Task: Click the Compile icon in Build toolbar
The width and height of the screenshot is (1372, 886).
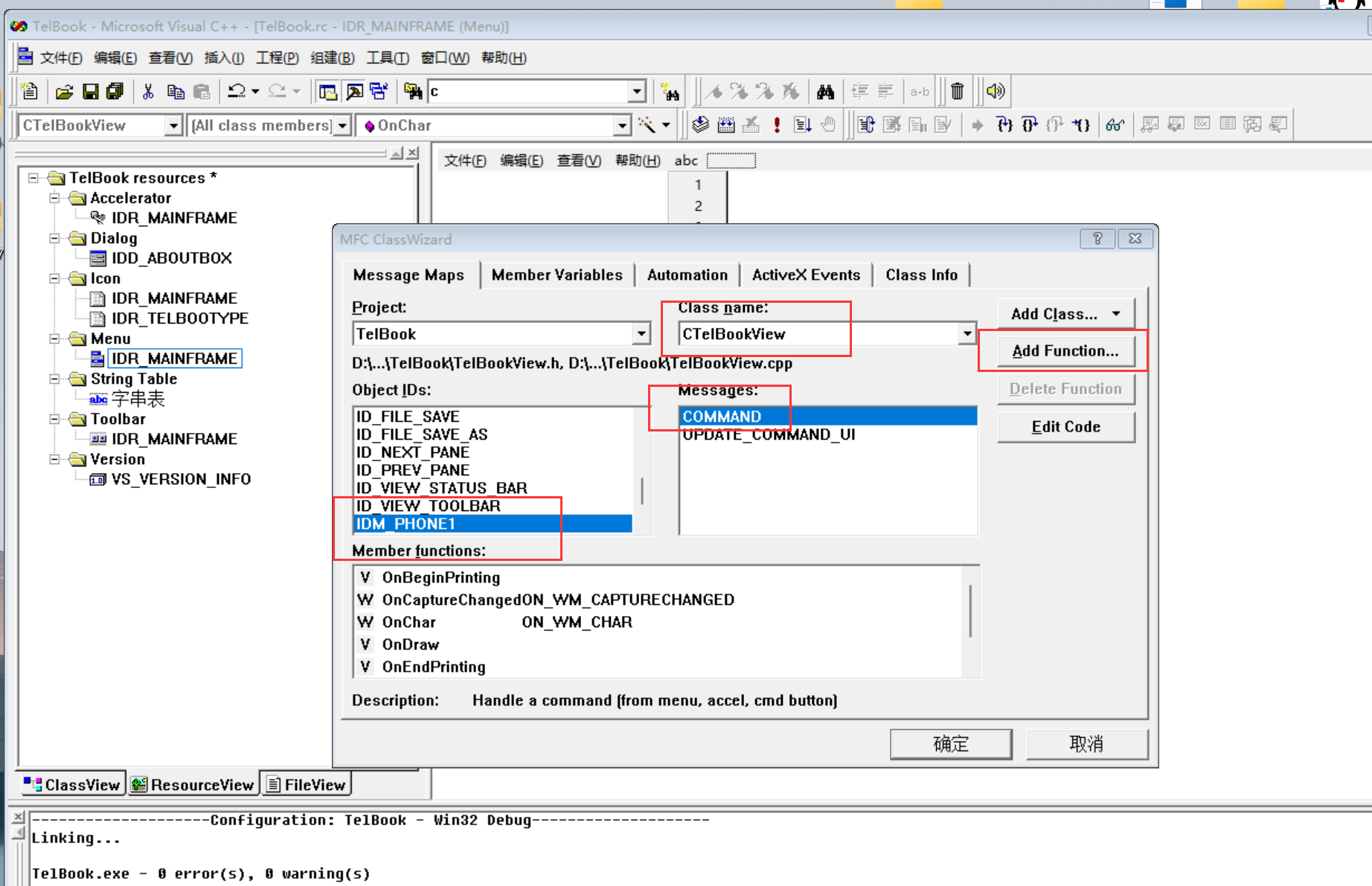Action: 700,124
